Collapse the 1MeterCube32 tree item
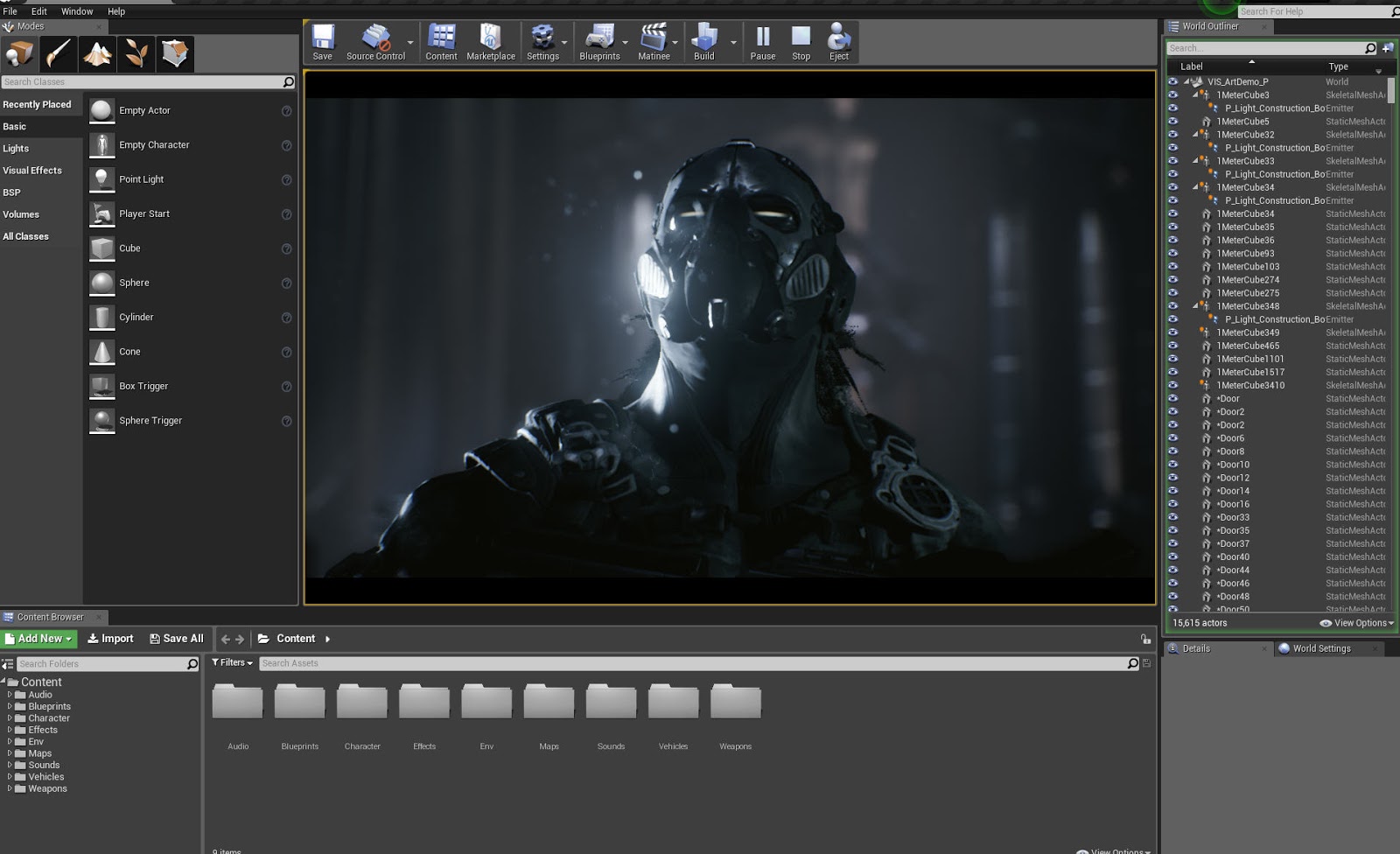 [1195, 135]
